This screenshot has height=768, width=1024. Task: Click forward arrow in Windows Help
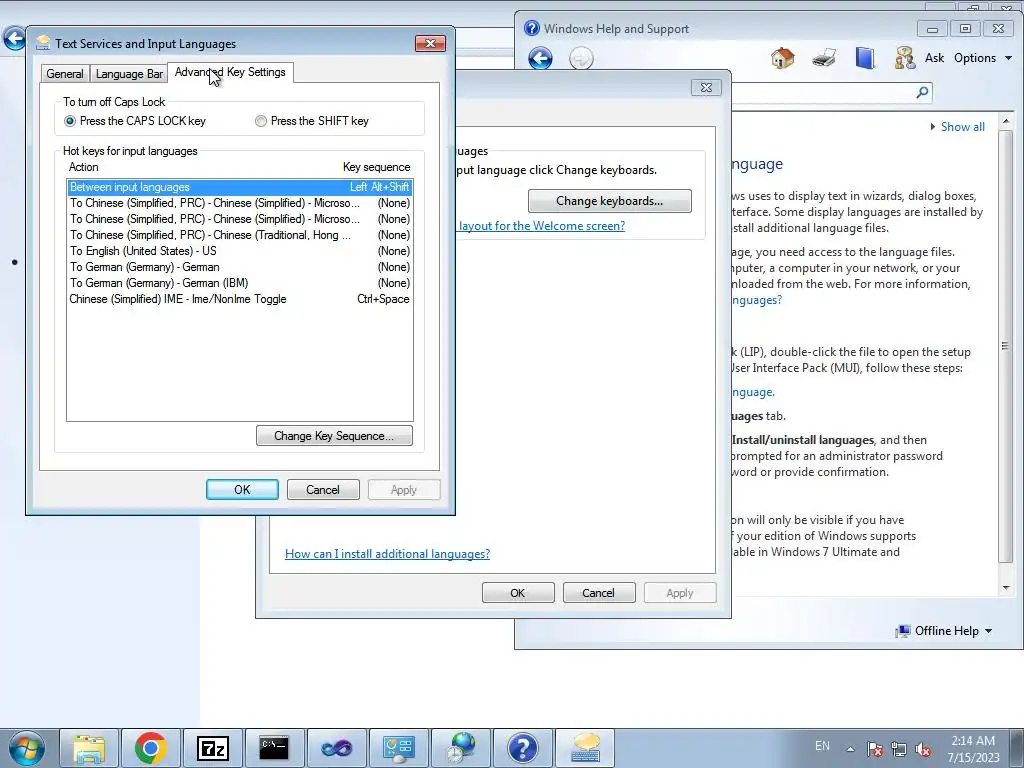[581, 58]
